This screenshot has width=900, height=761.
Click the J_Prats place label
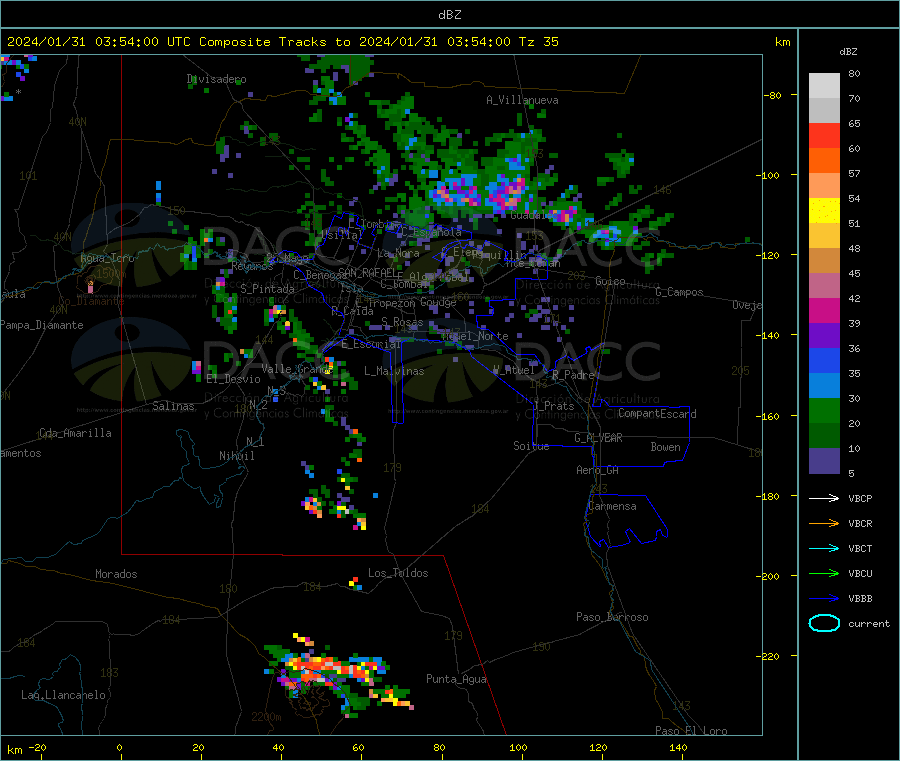554,406
